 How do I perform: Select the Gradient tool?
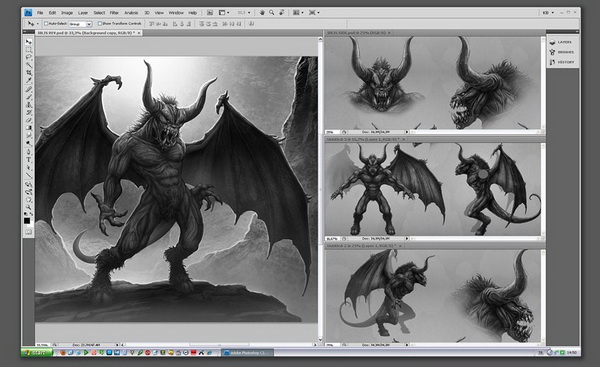click(28, 127)
